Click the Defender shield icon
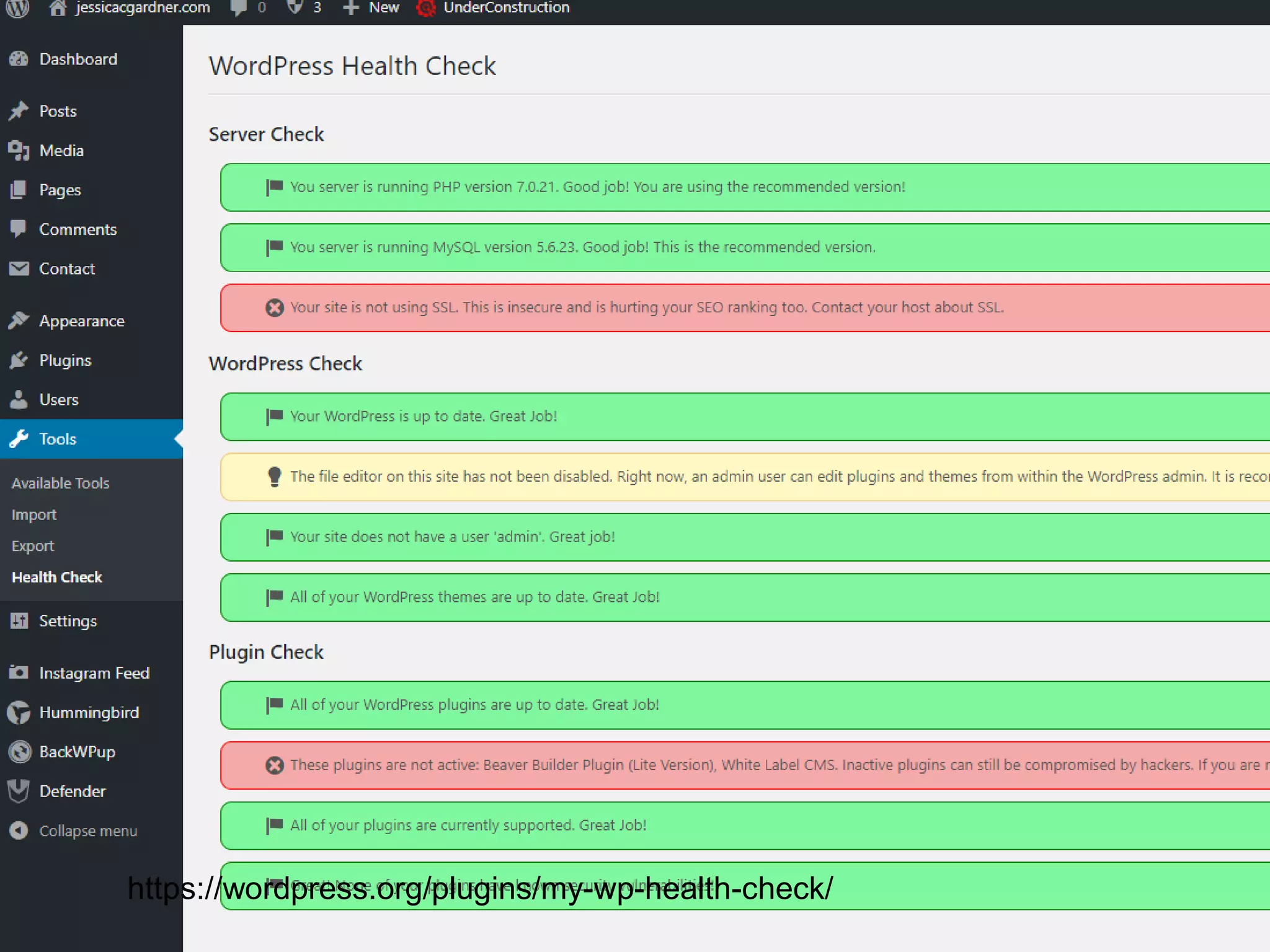This screenshot has width=1270, height=952. click(x=19, y=791)
